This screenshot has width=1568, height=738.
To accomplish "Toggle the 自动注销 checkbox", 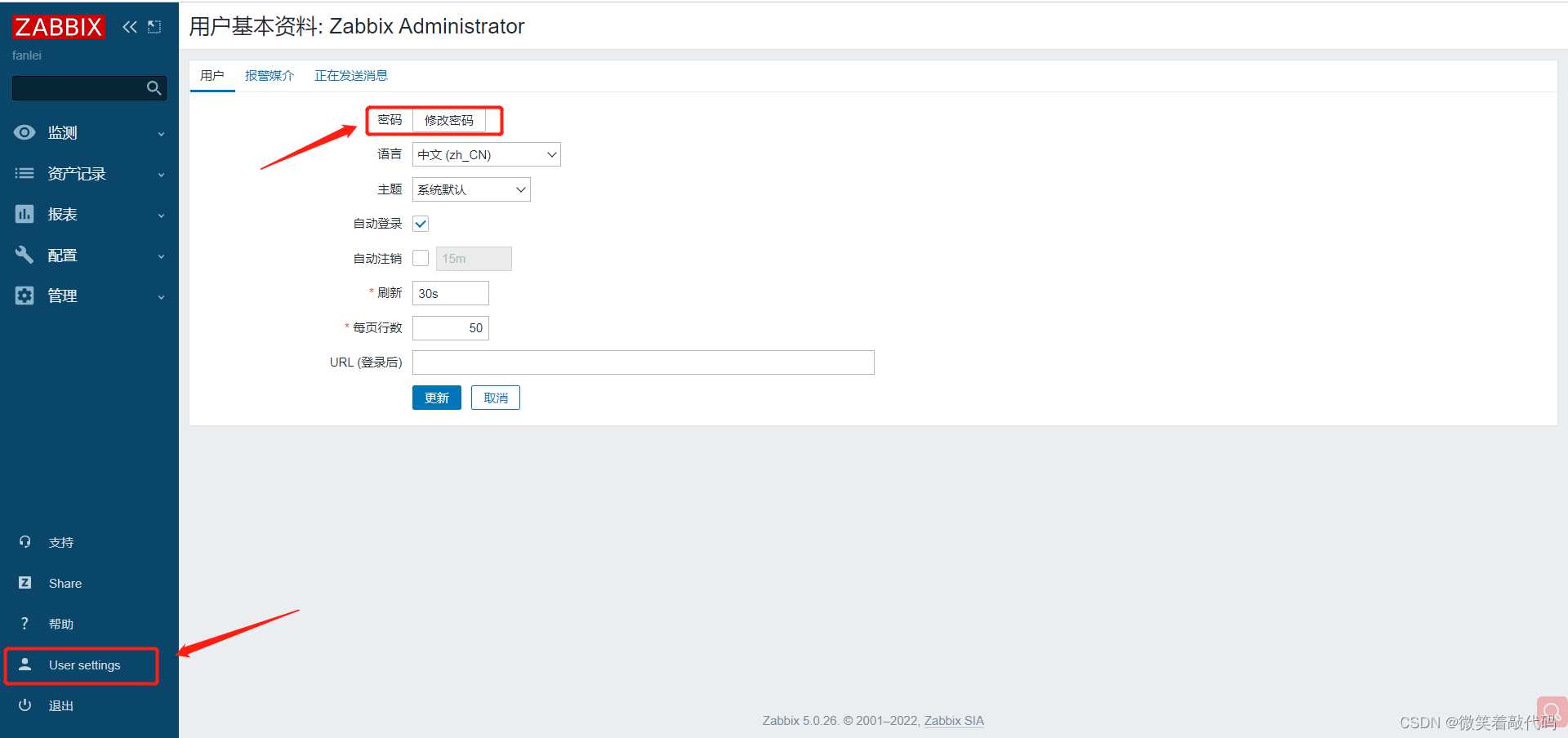I will (x=421, y=258).
